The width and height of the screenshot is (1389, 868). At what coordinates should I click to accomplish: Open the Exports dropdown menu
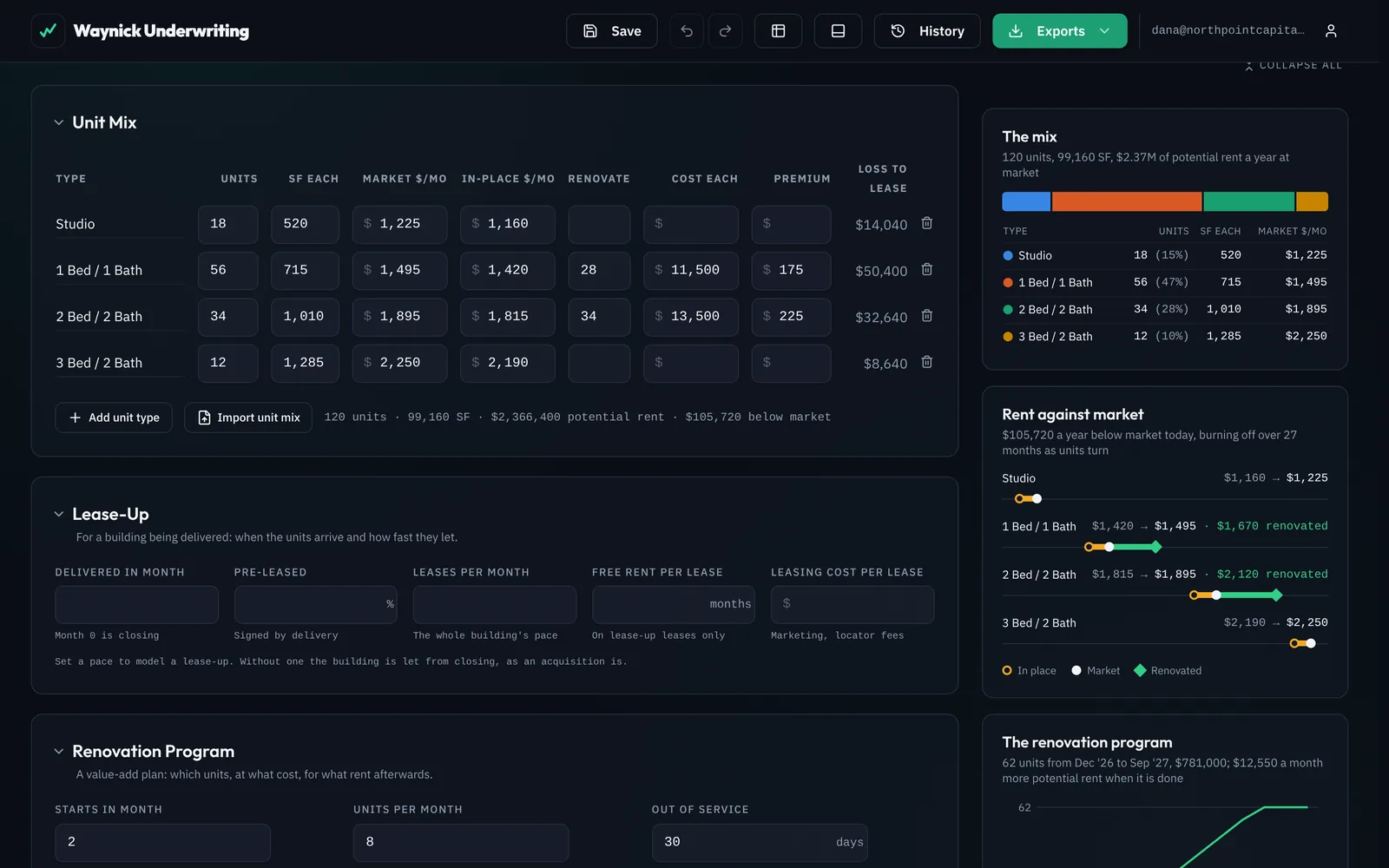(x=1060, y=31)
